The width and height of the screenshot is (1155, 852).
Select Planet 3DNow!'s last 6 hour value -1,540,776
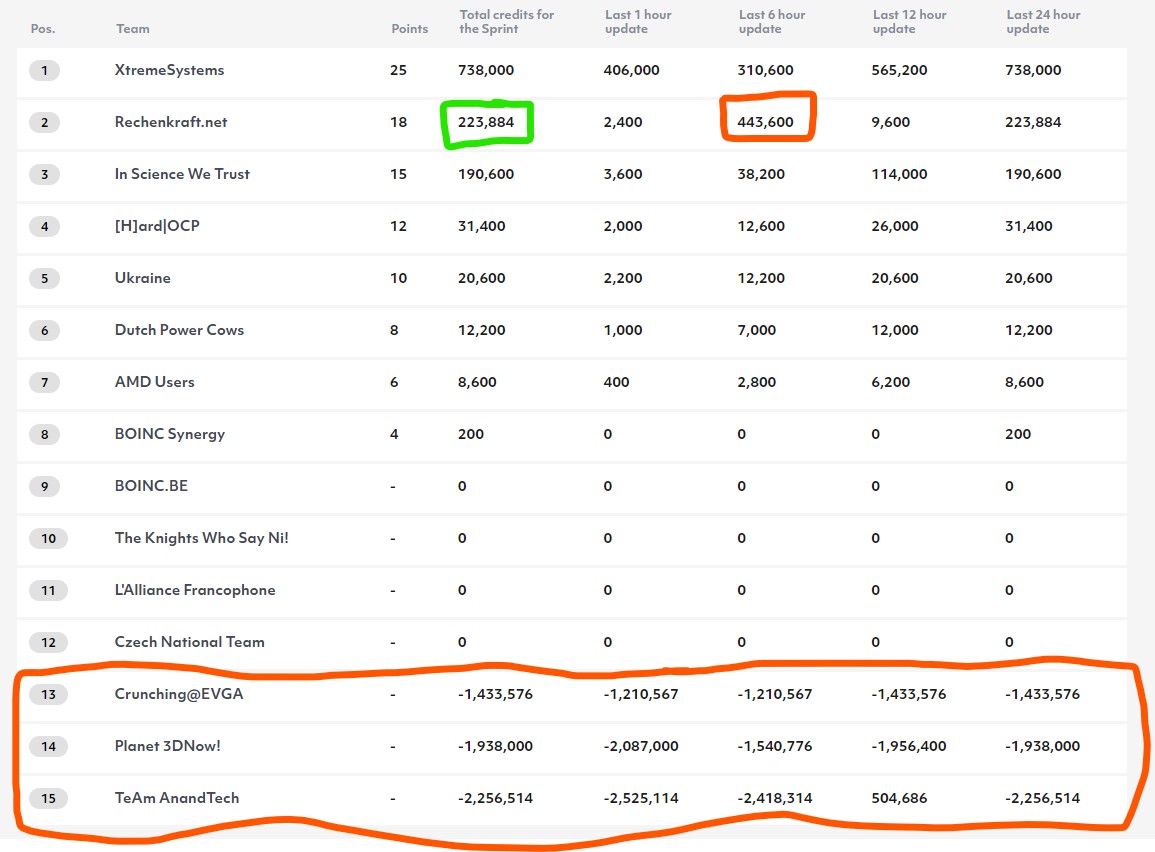click(x=775, y=746)
